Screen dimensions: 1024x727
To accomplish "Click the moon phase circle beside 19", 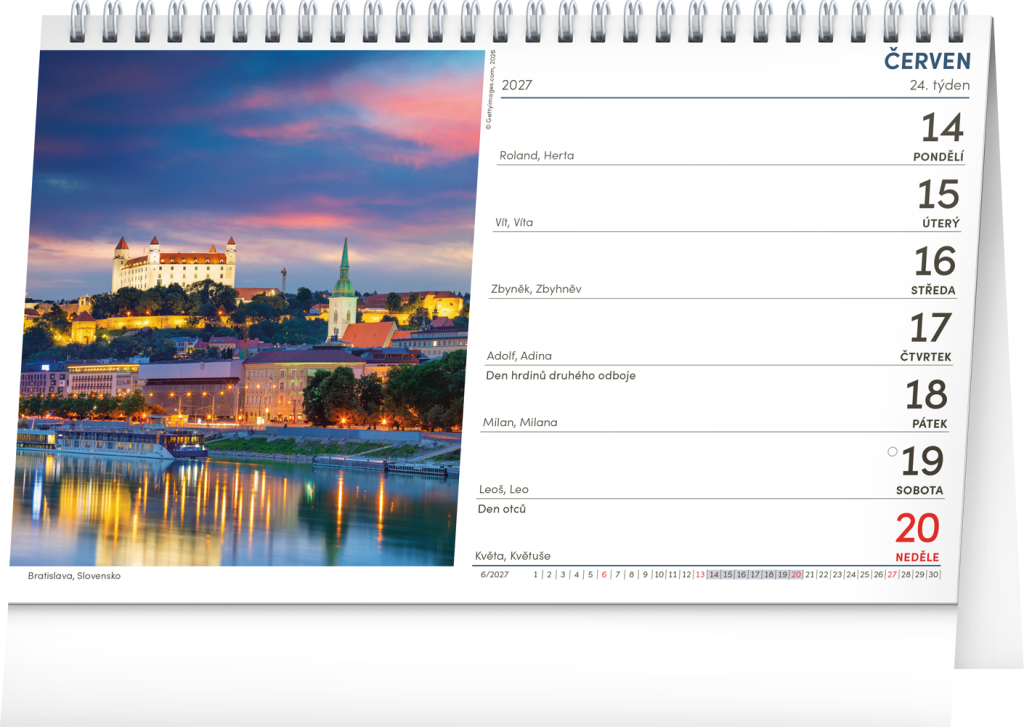I will coord(892,452).
